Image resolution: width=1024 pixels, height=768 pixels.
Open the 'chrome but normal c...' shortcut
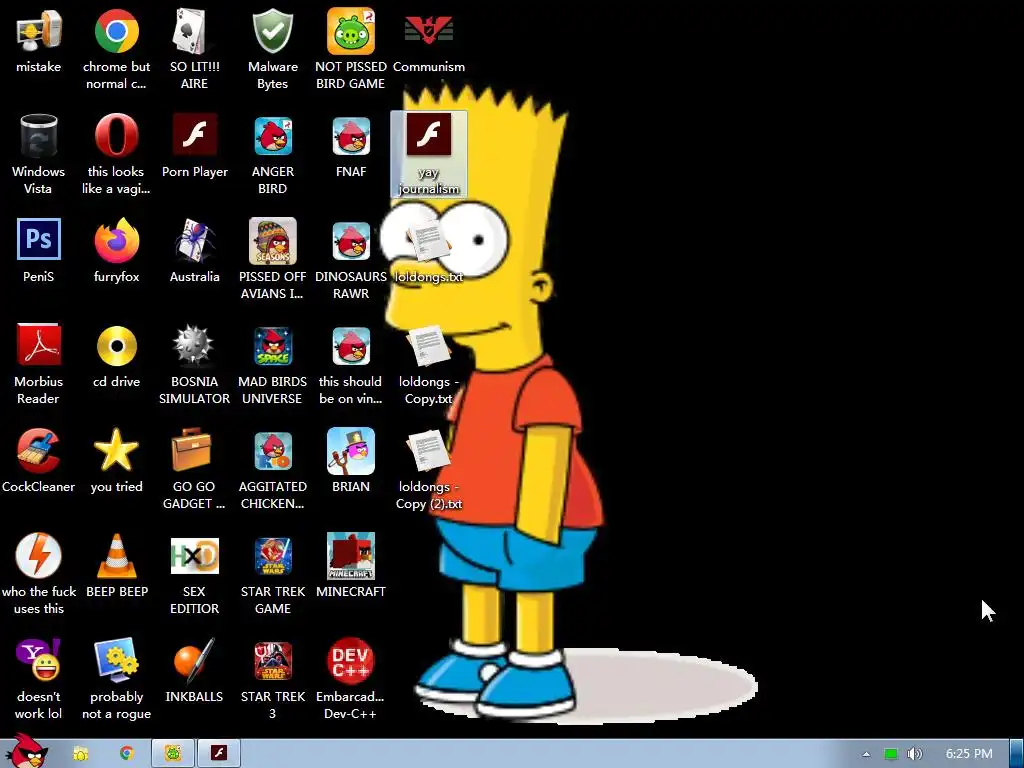pos(116,31)
